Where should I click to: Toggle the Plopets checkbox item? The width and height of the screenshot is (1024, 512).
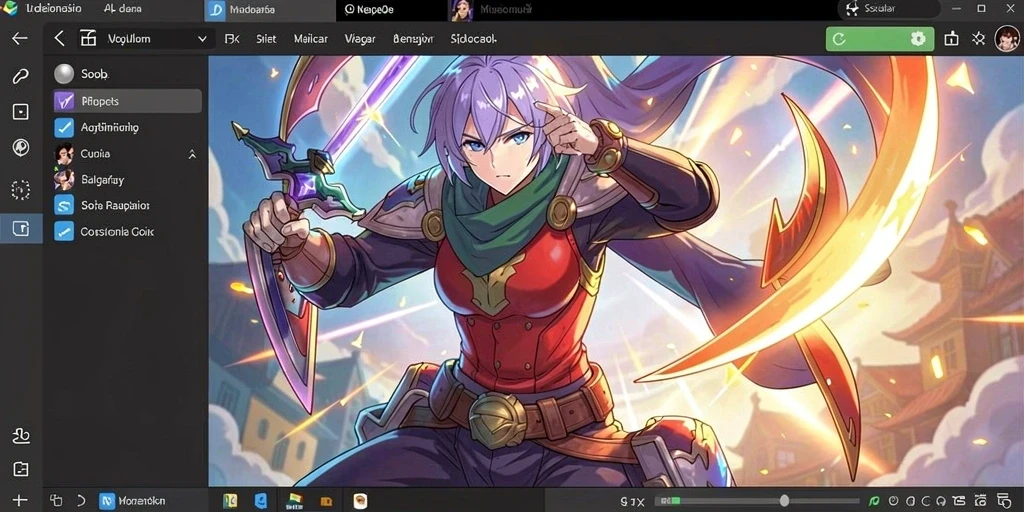(x=127, y=101)
